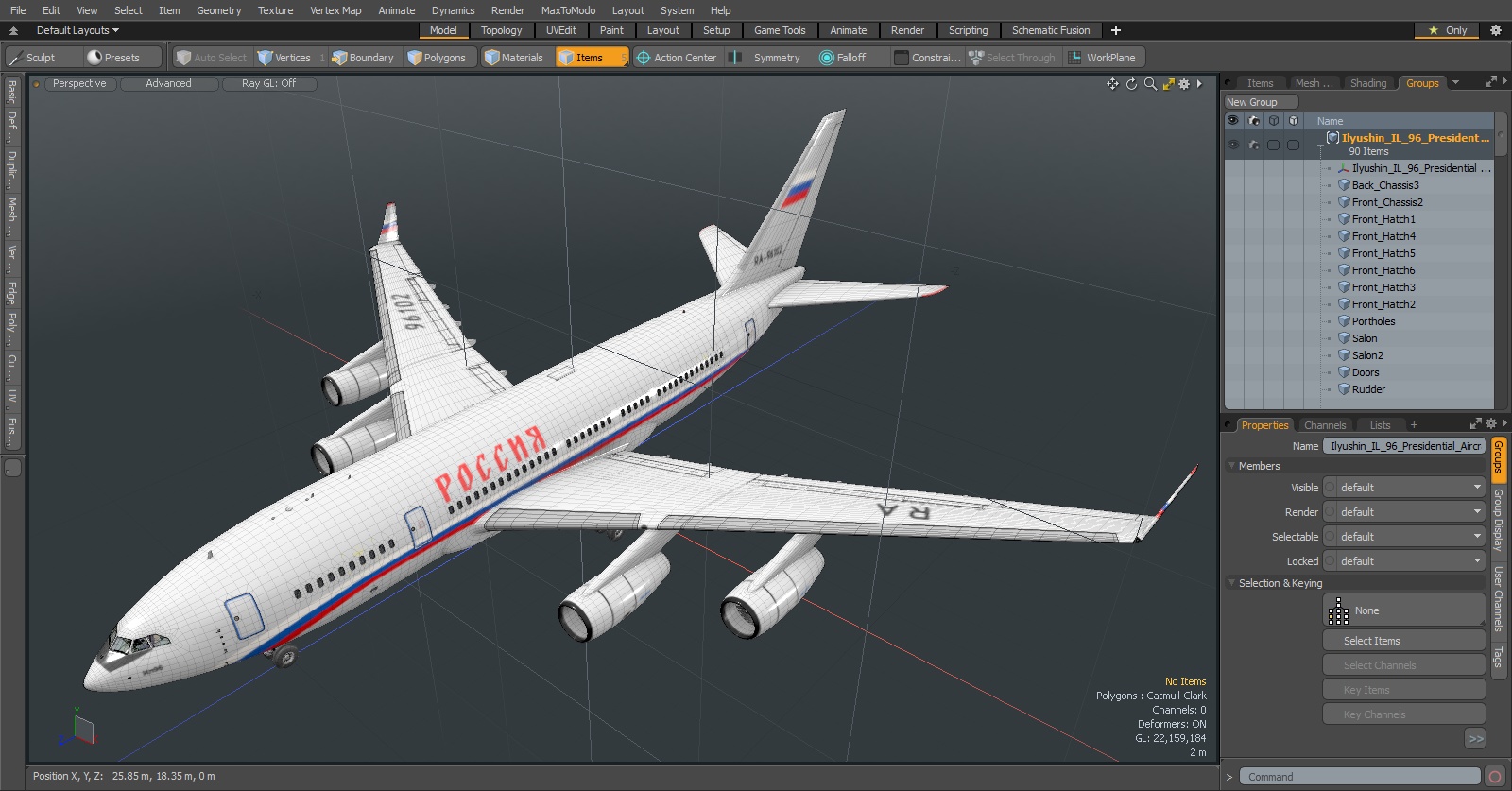Toggle visibility eye of the Ilyushin group
This screenshot has height=791, width=1512.
[1233, 145]
